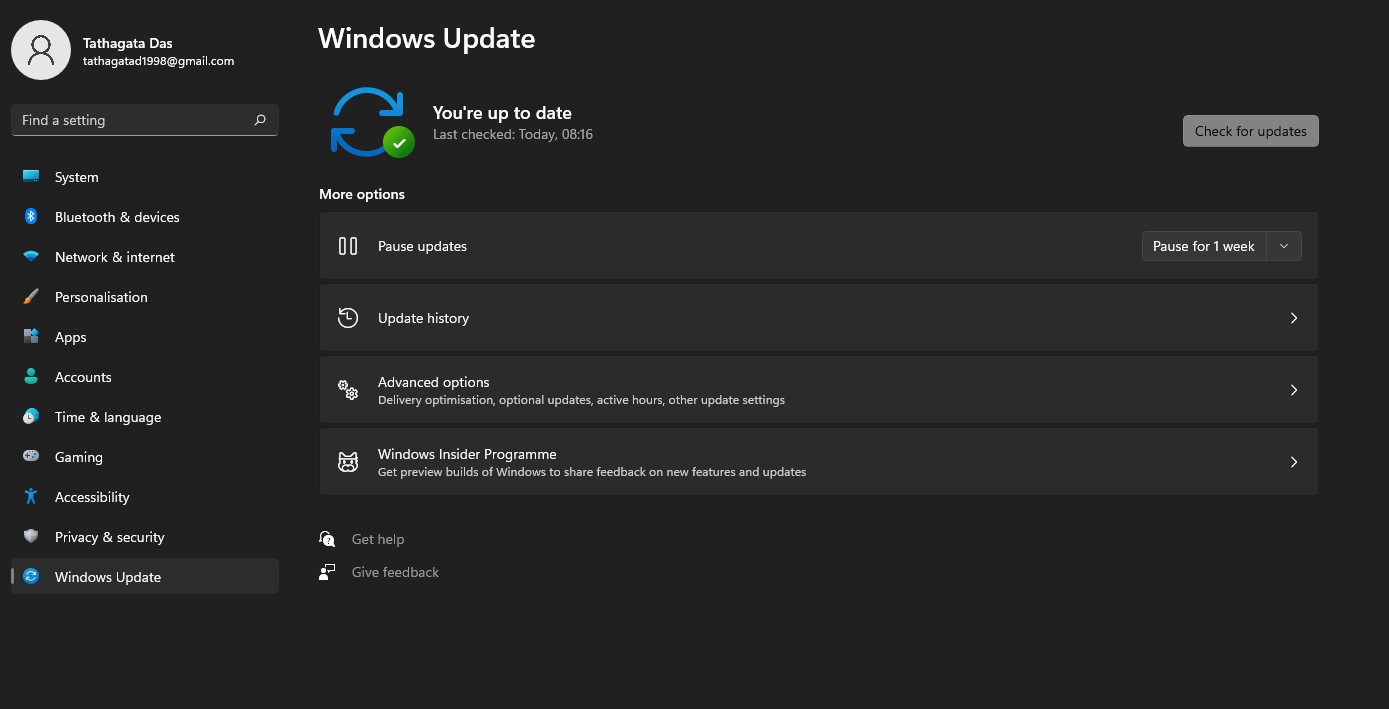
Task: Click the Tathagata Das account name
Action: tap(128, 42)
